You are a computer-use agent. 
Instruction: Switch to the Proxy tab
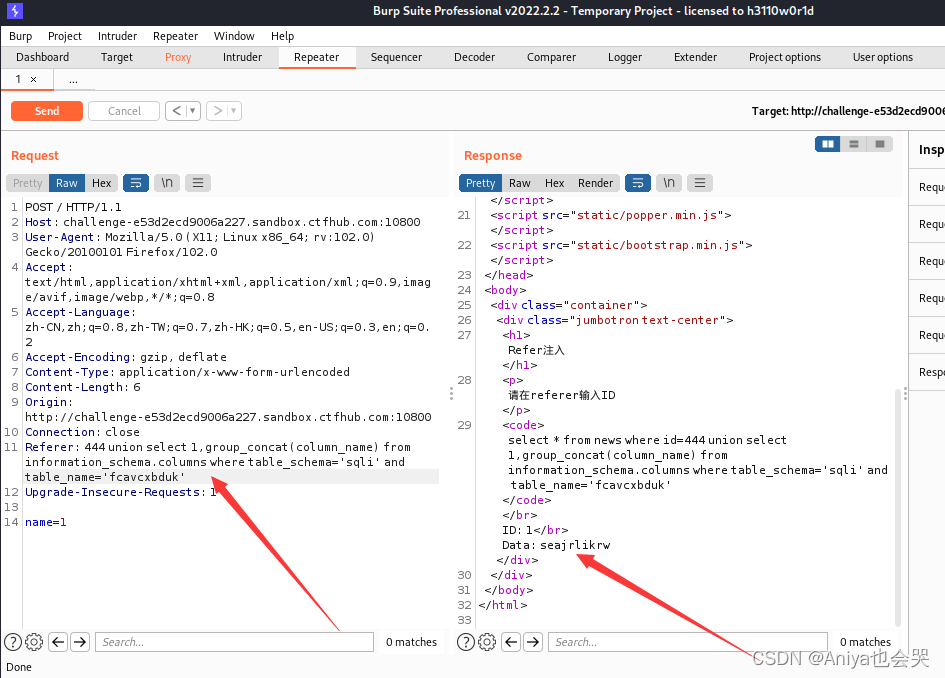pos(178,57)
